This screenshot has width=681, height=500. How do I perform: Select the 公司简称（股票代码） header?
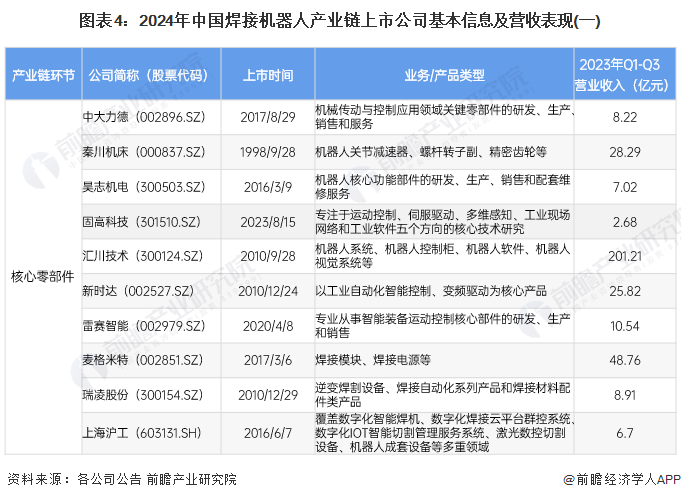tap(151, 75)
